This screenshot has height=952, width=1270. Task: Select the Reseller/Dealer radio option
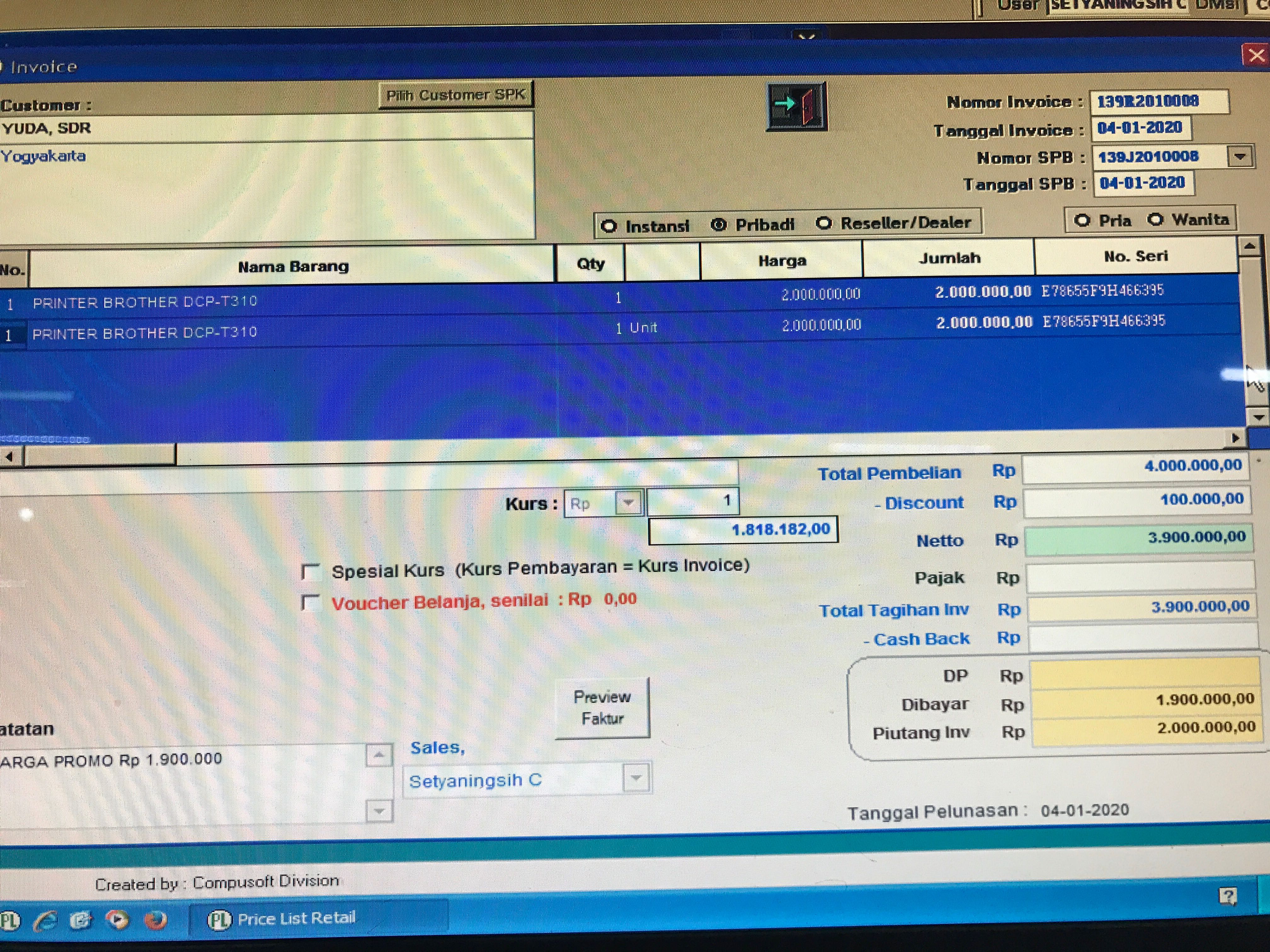[x=824, y=223]
